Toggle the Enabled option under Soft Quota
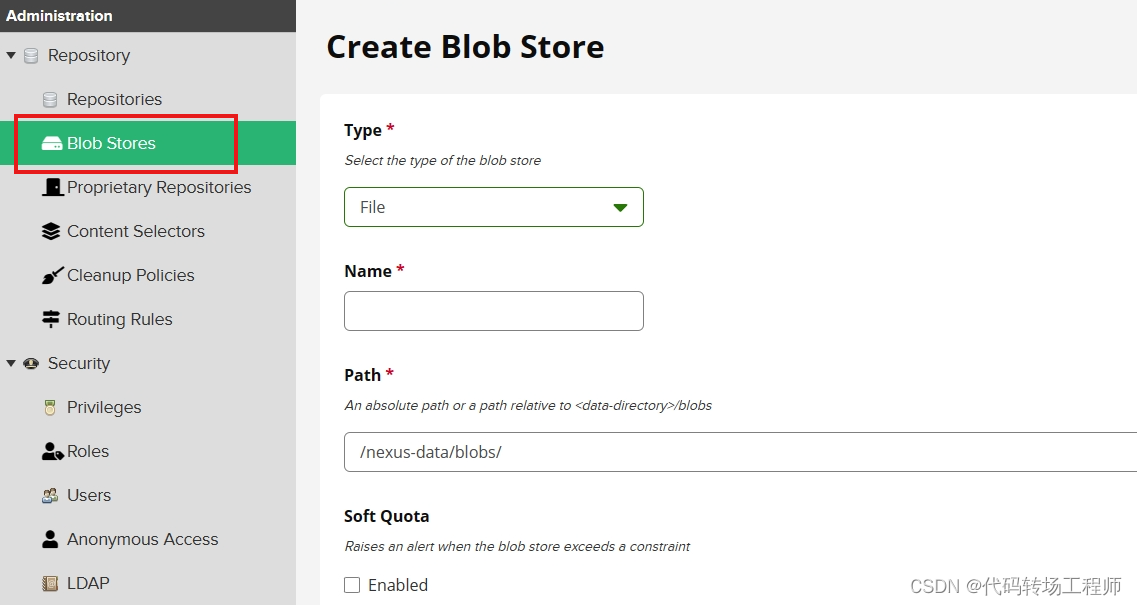The image size is (1137, 605). pyautogui.click(x=352, y=585)
